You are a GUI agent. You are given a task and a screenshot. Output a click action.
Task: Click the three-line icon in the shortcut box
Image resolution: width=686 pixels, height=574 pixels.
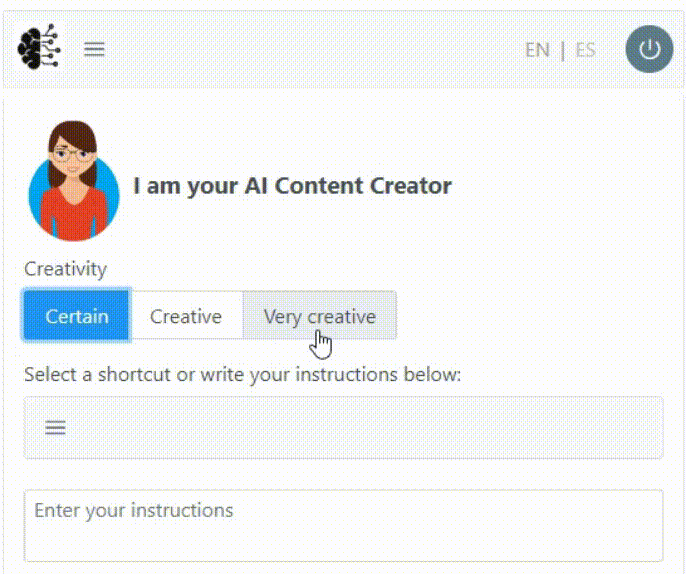click(56, 428)
